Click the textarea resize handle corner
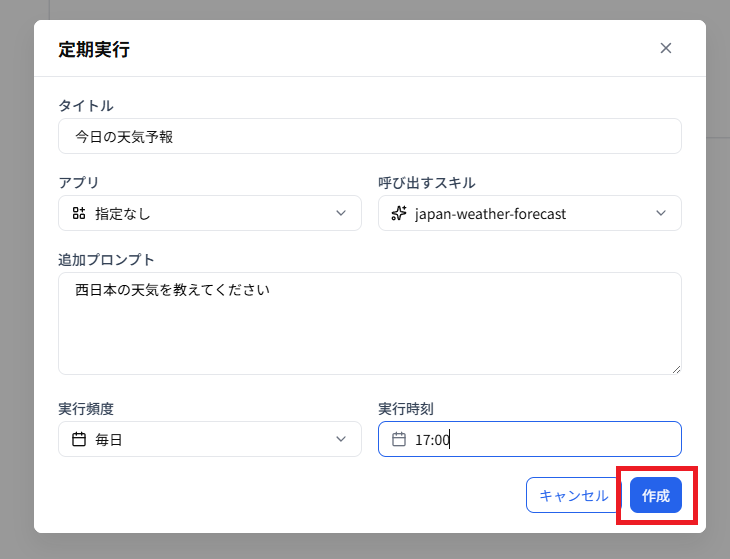Screen dimensions: 730x559 click(x=676, y=370)
